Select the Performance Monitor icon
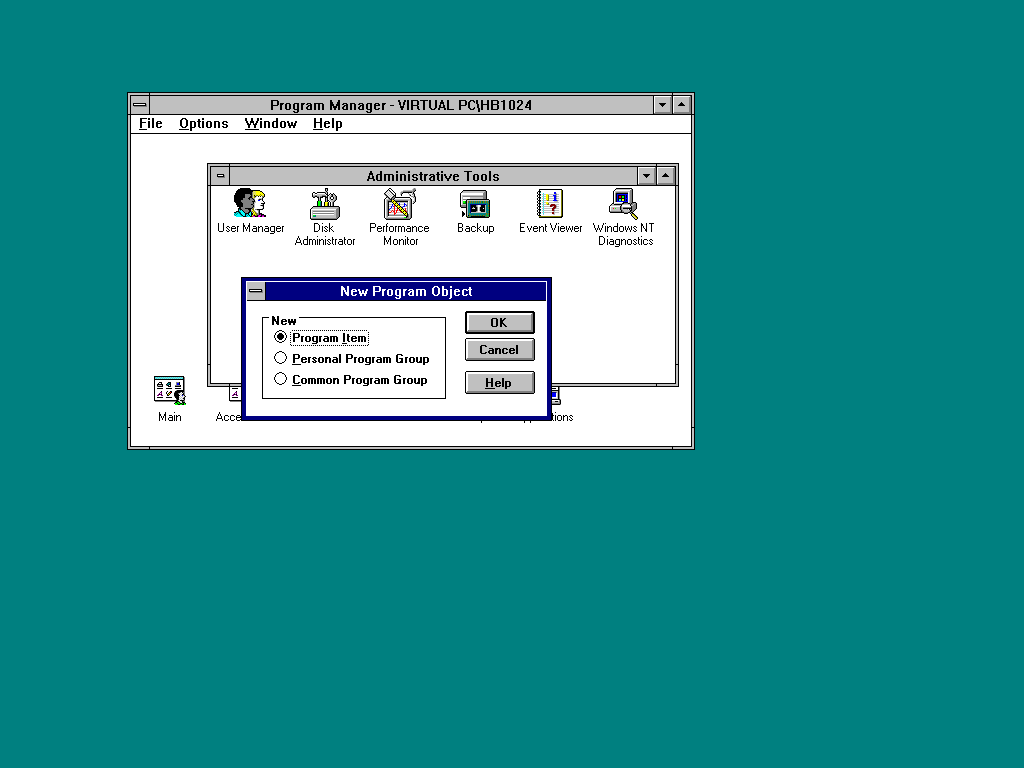1024x768 pixels. click(x=400, y=204)
